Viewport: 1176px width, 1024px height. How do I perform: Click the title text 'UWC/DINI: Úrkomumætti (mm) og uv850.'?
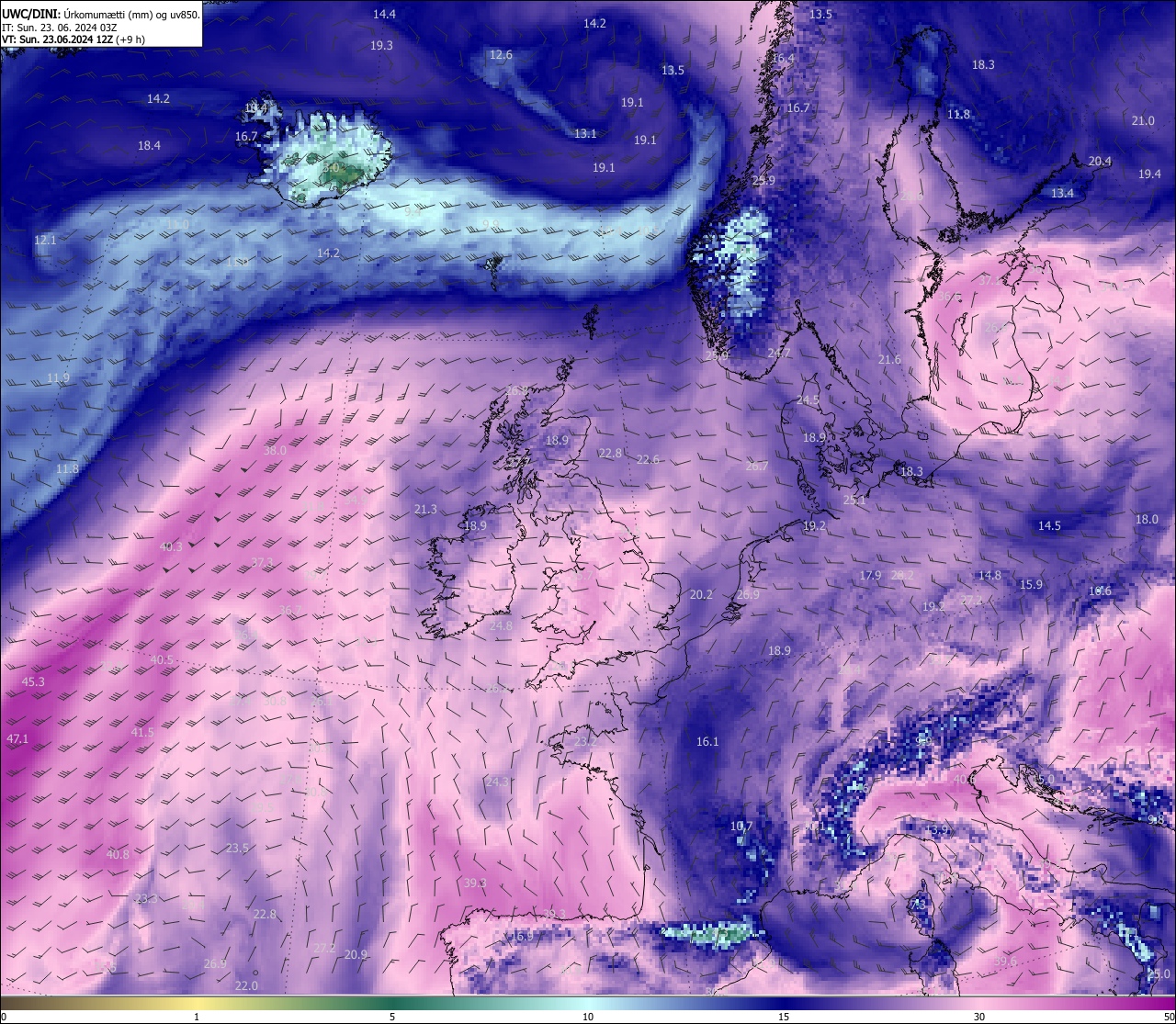101,15
